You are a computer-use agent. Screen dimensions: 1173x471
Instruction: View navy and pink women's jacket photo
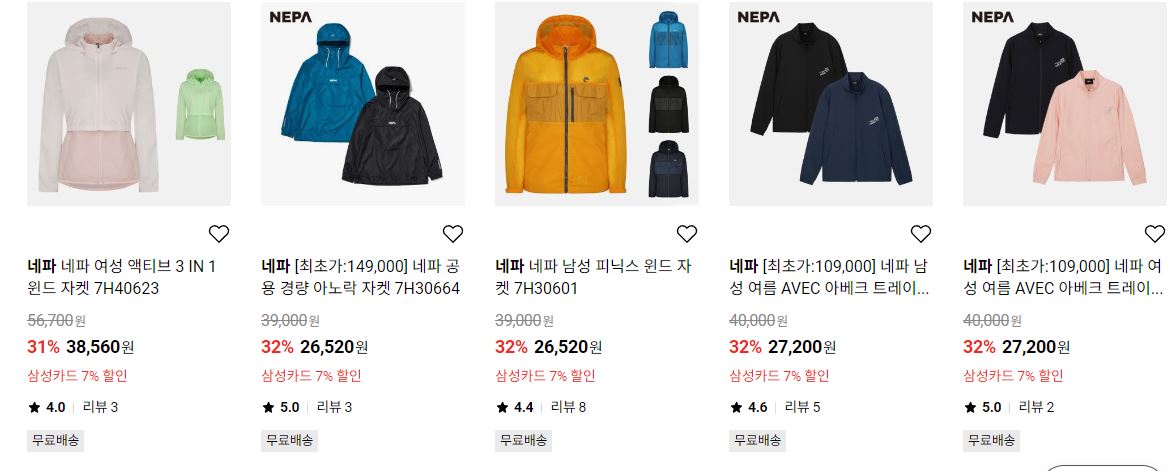[1065, 104]
